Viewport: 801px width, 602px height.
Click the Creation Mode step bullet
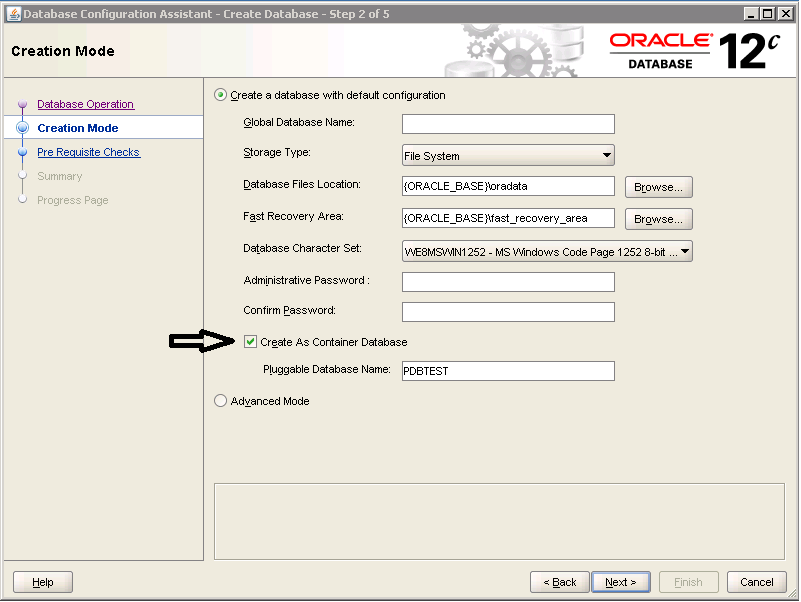coord(22,128)
